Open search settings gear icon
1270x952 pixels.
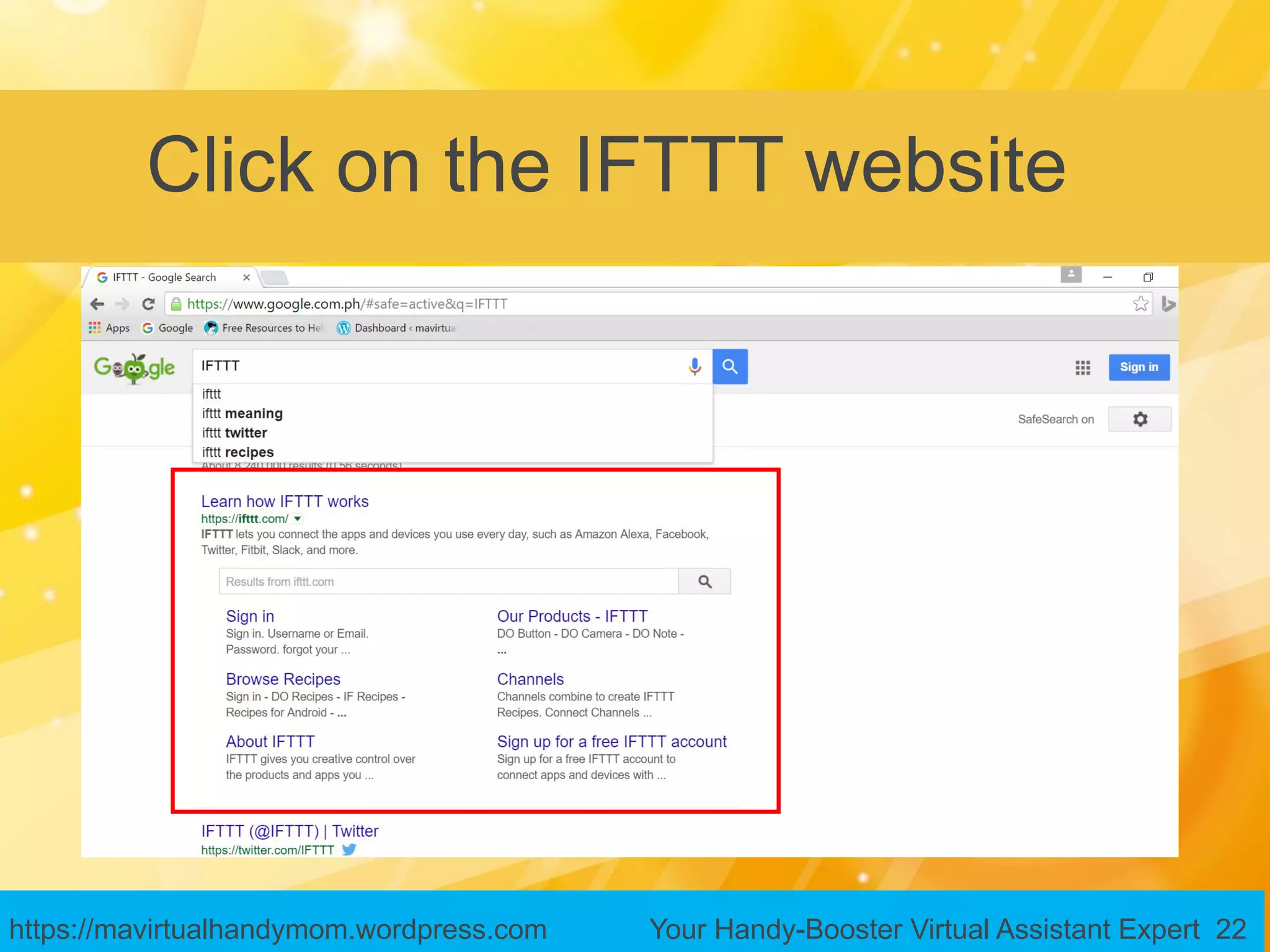[x=1140, y=419]
